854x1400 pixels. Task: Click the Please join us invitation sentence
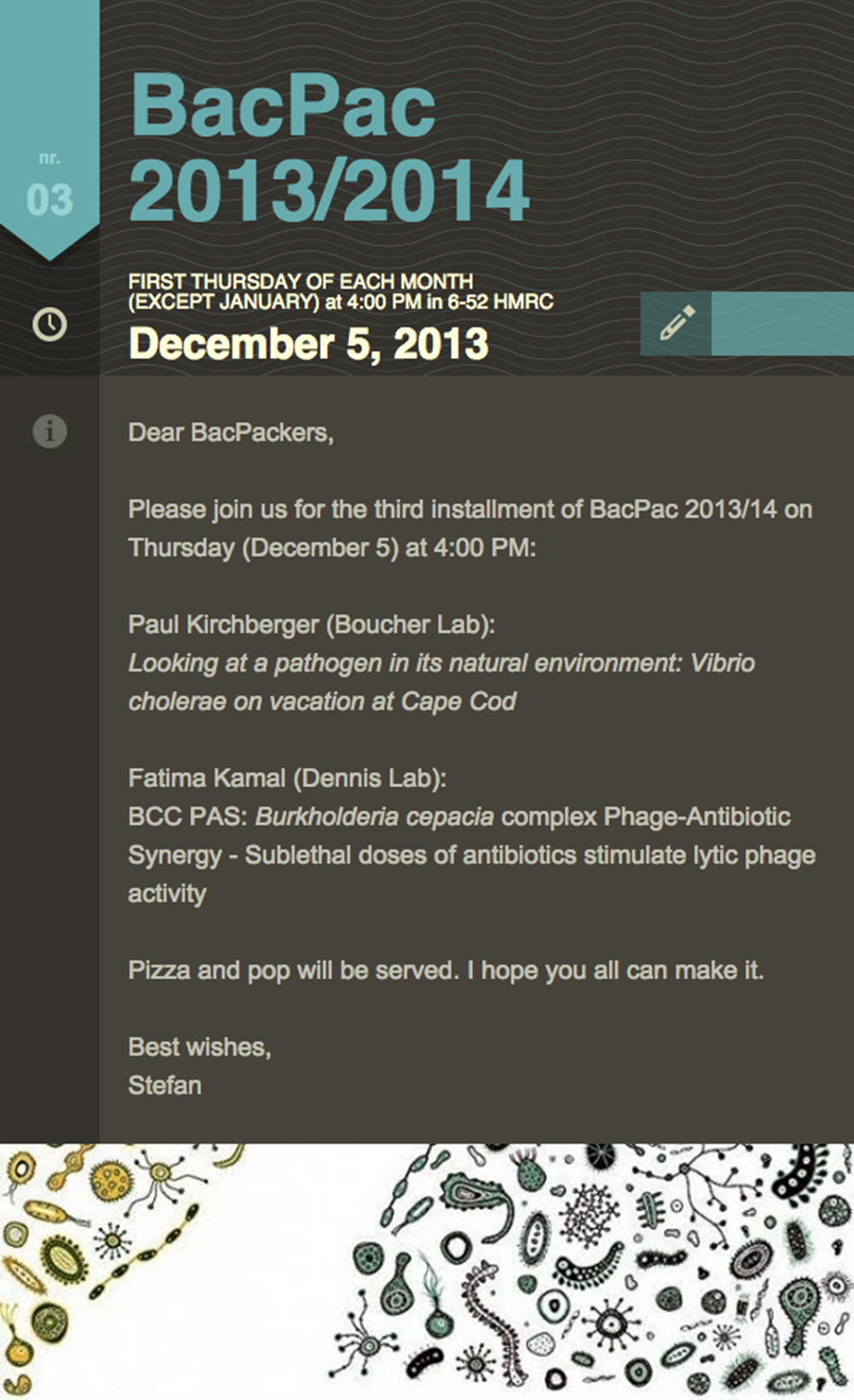point(470,528)
